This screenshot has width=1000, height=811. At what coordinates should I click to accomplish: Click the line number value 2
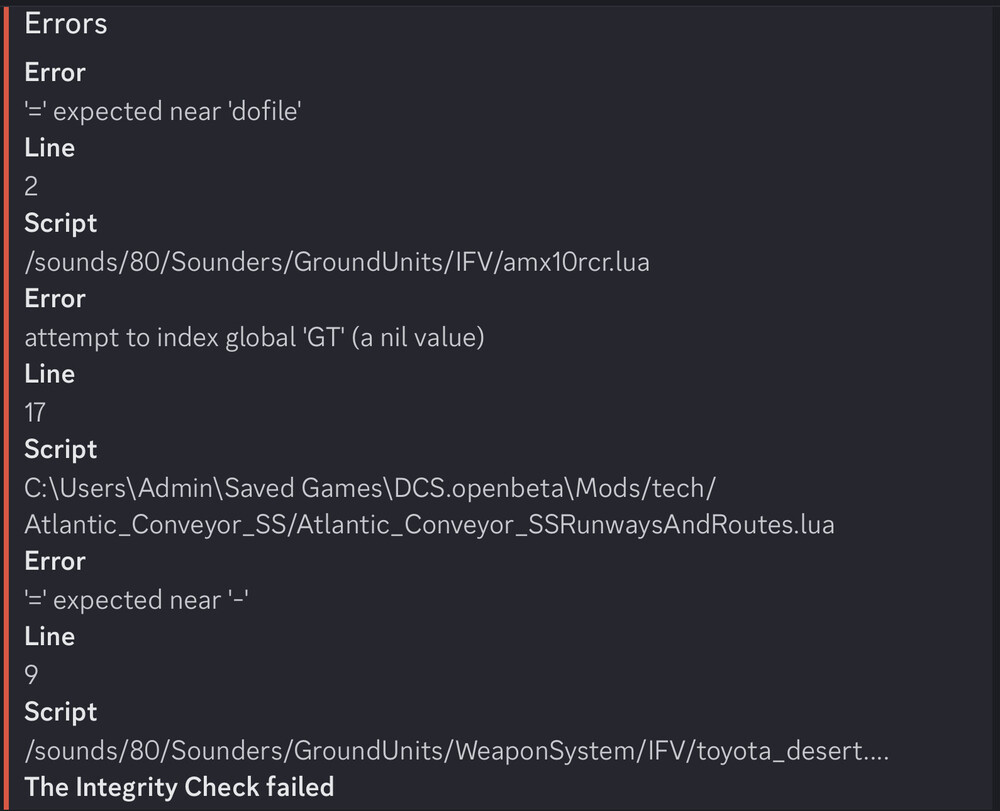pos(31,186)
